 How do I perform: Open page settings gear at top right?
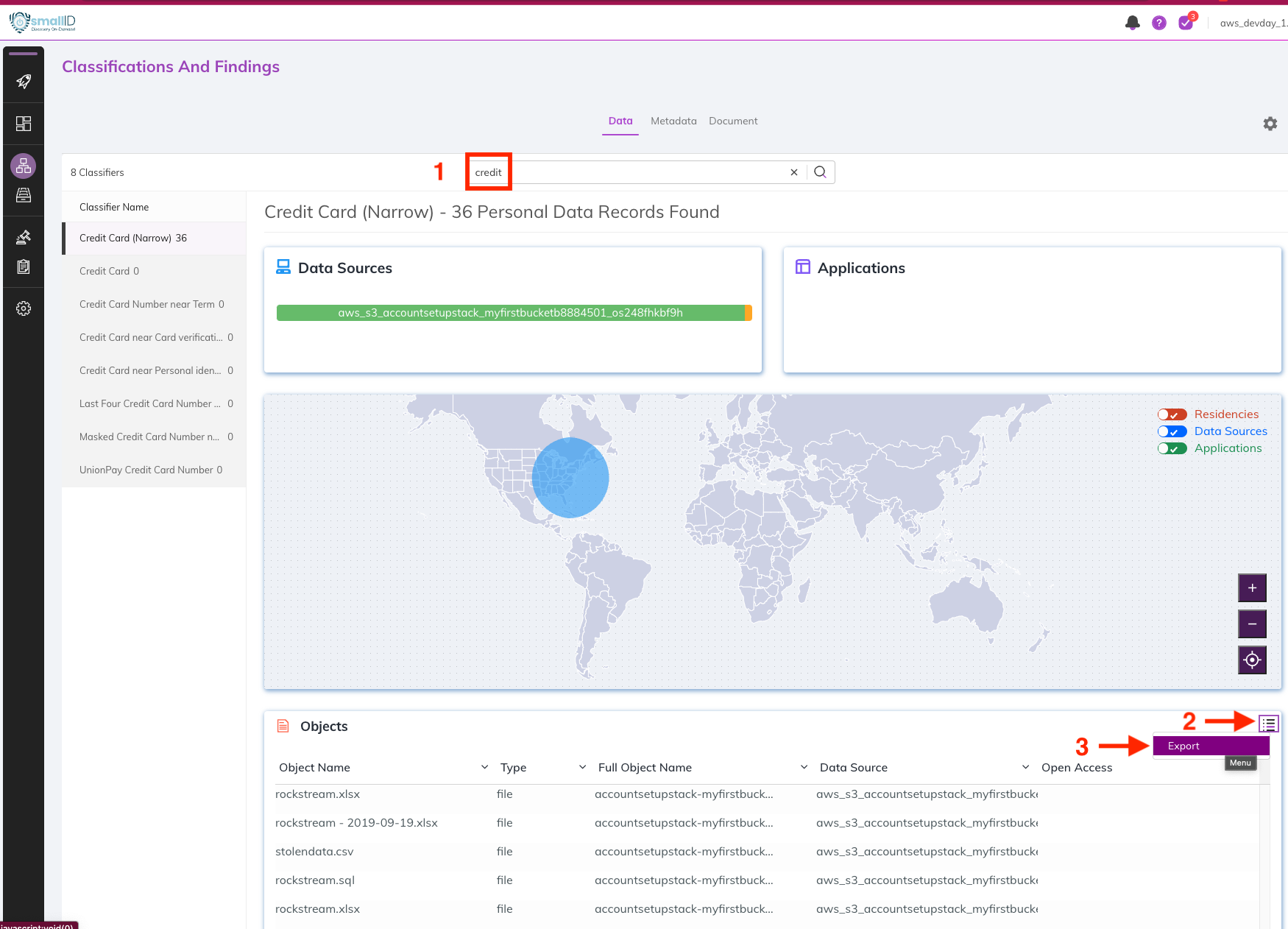click(x=1270, y=124)
